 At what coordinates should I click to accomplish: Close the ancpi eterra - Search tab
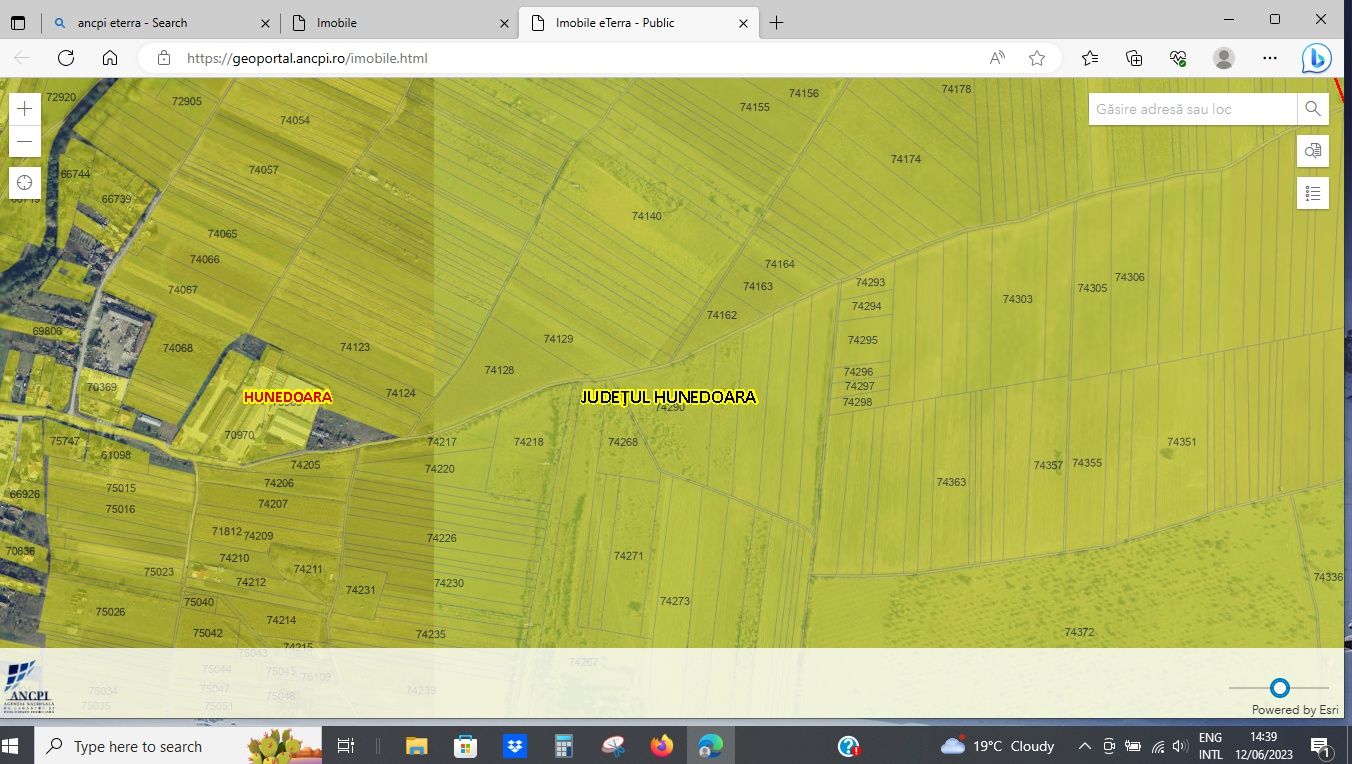[265, 22]
